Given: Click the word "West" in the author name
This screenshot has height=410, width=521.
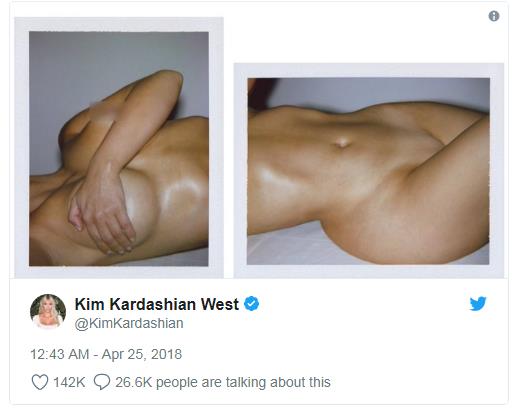Looking at the screenshot, I should pyautogui.click(x=220, y=304).
